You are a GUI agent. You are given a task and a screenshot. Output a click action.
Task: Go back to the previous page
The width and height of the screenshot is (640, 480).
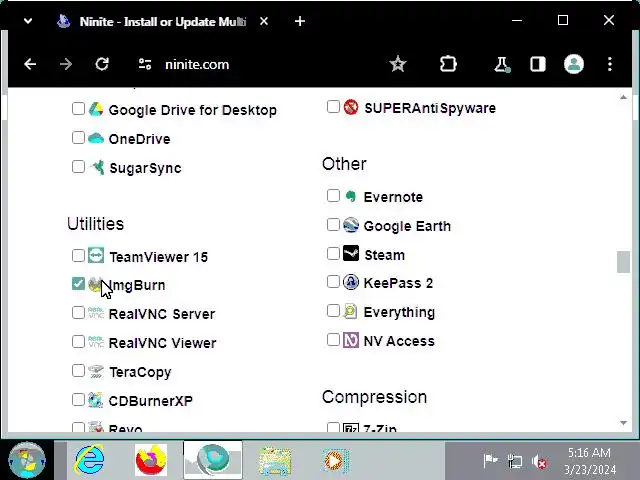(30, 64)
